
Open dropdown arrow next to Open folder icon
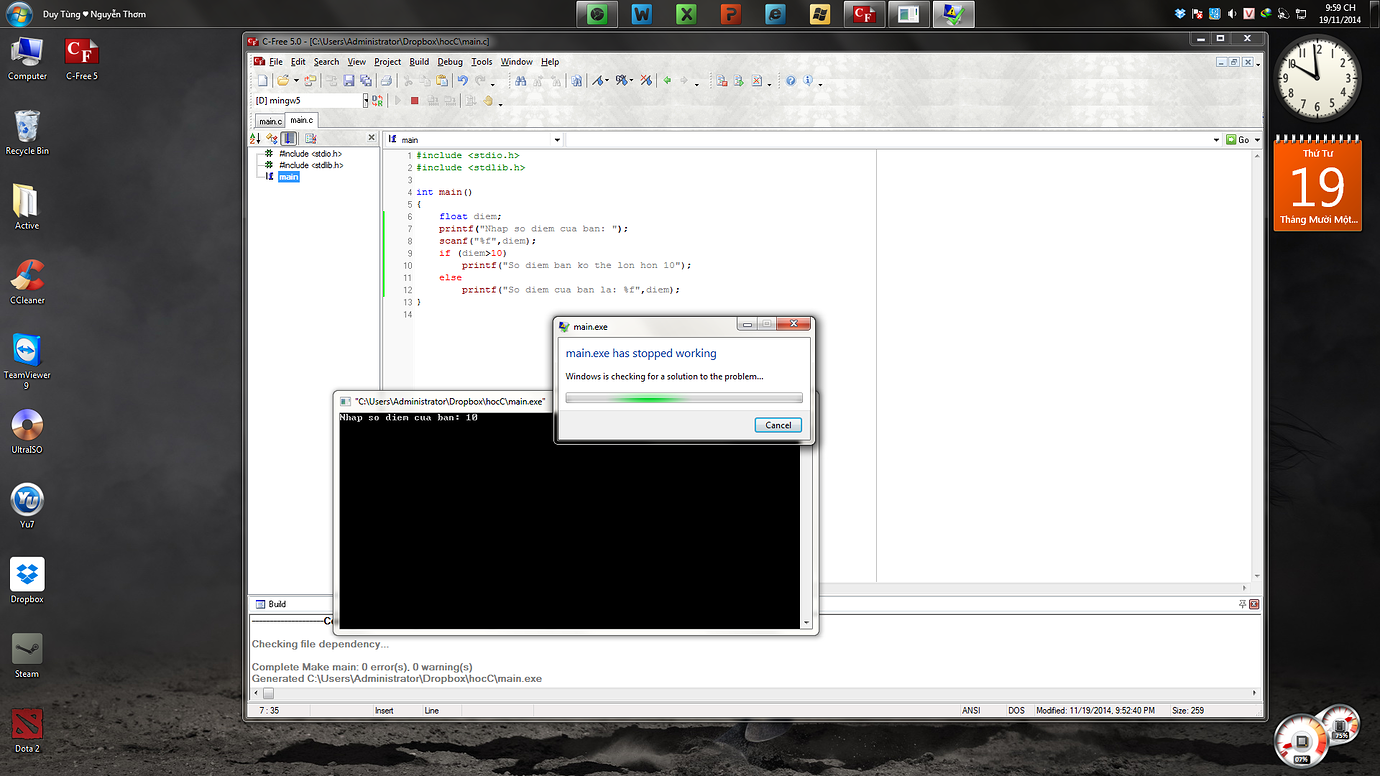(296, 82)
